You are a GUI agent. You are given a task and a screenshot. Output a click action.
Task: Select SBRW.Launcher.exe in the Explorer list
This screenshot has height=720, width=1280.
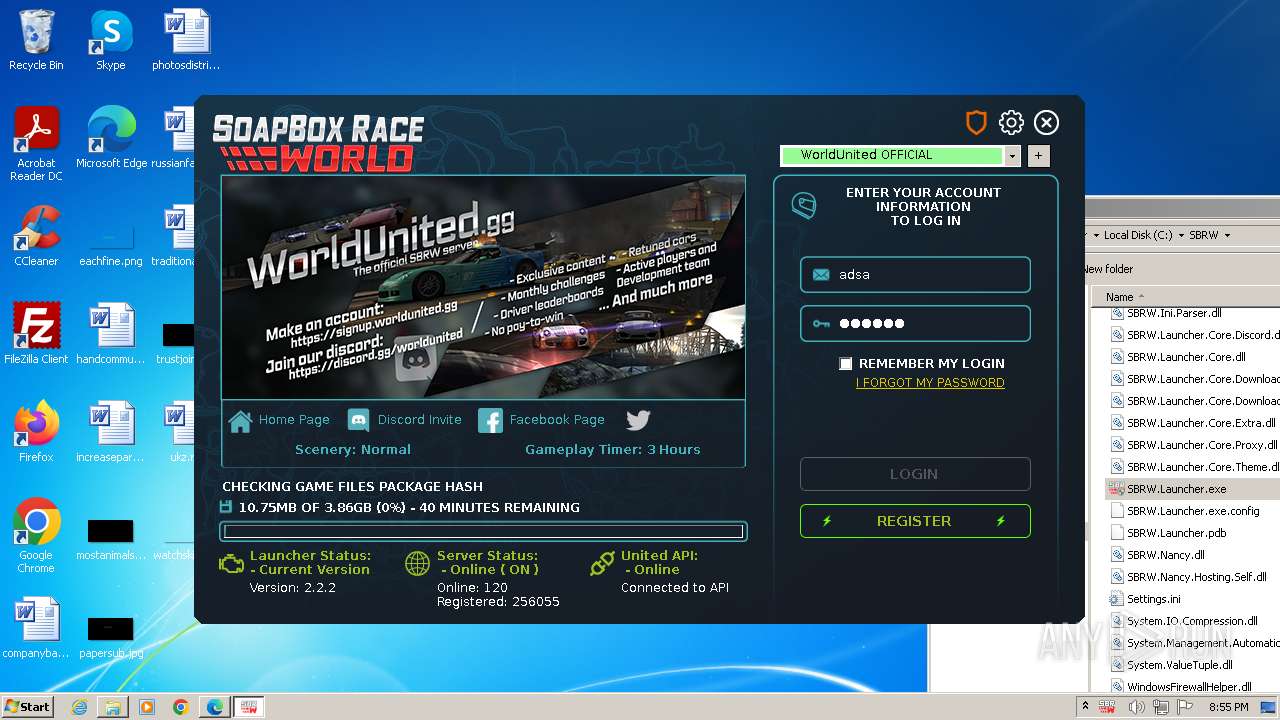click(1176, 489)
